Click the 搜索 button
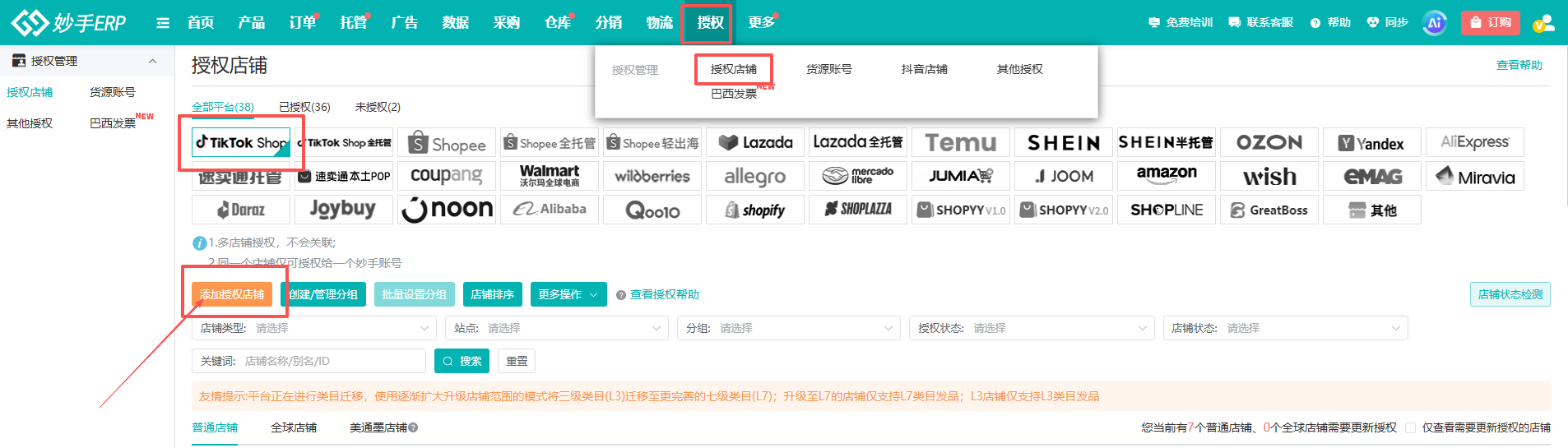The image size is (1568, 448). click(462, 361)
